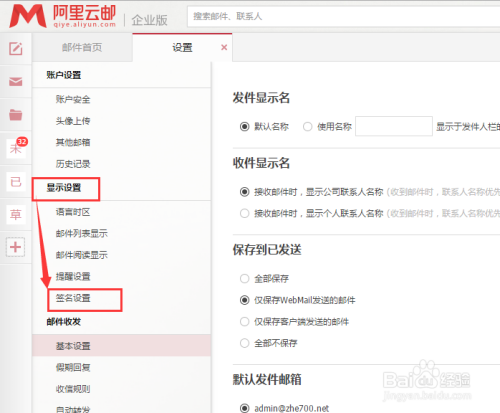The height and width of the screenshot is (413, 500).
Task: Open the mail folders icon
Action: coord(16,115)
